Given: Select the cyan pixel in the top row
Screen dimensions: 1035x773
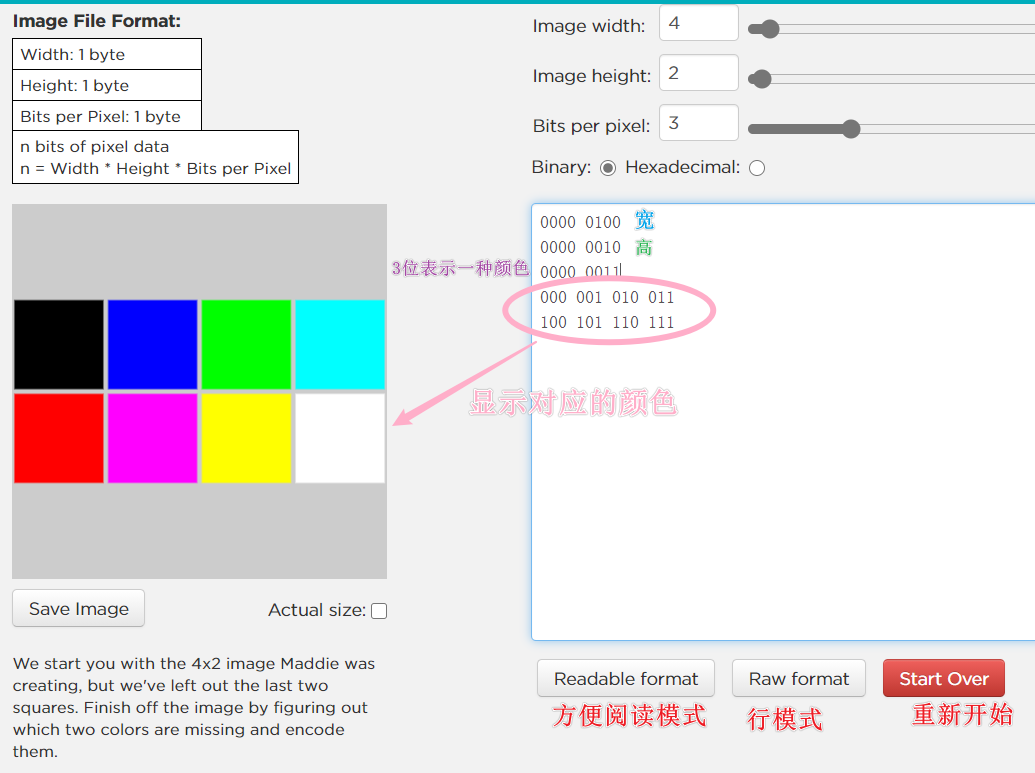Looking at the screenshot, I should pos(339,344).
